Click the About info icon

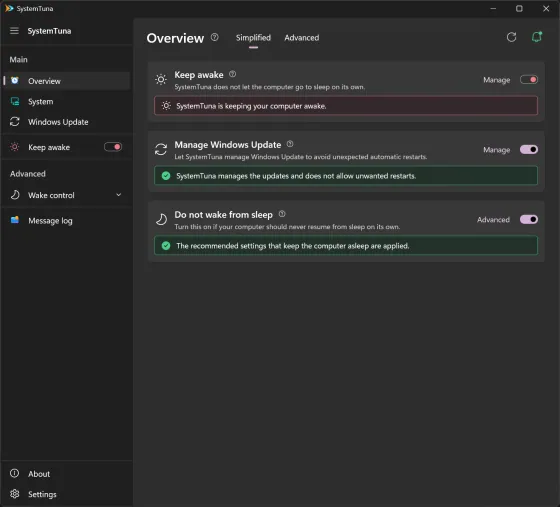[x=15, y=473]
